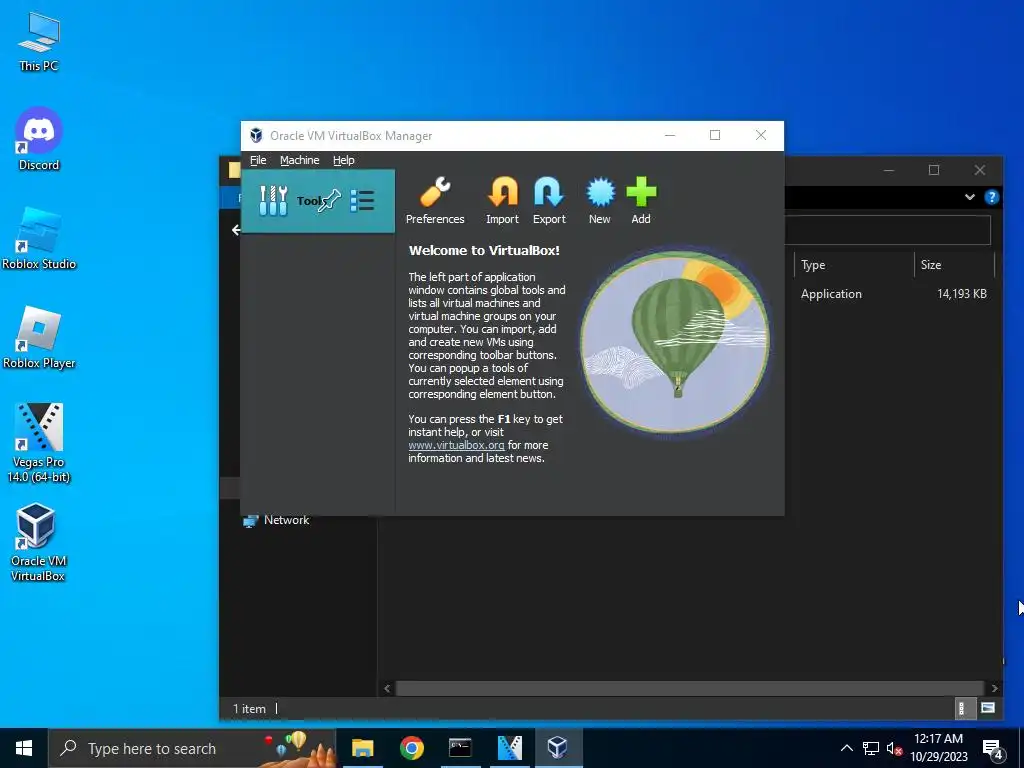Click the Import appliance icon

(x=502, y=192)
